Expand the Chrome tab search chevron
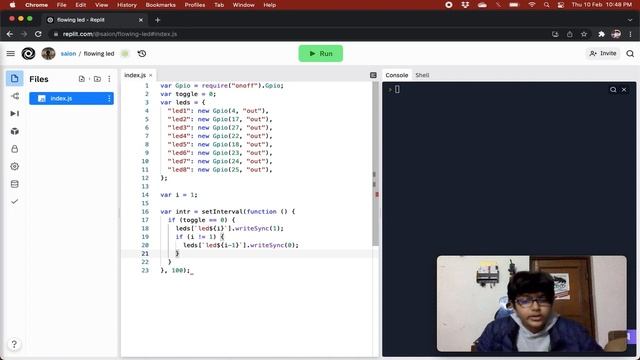Viewport: 640px width, 360px height. 629,20
